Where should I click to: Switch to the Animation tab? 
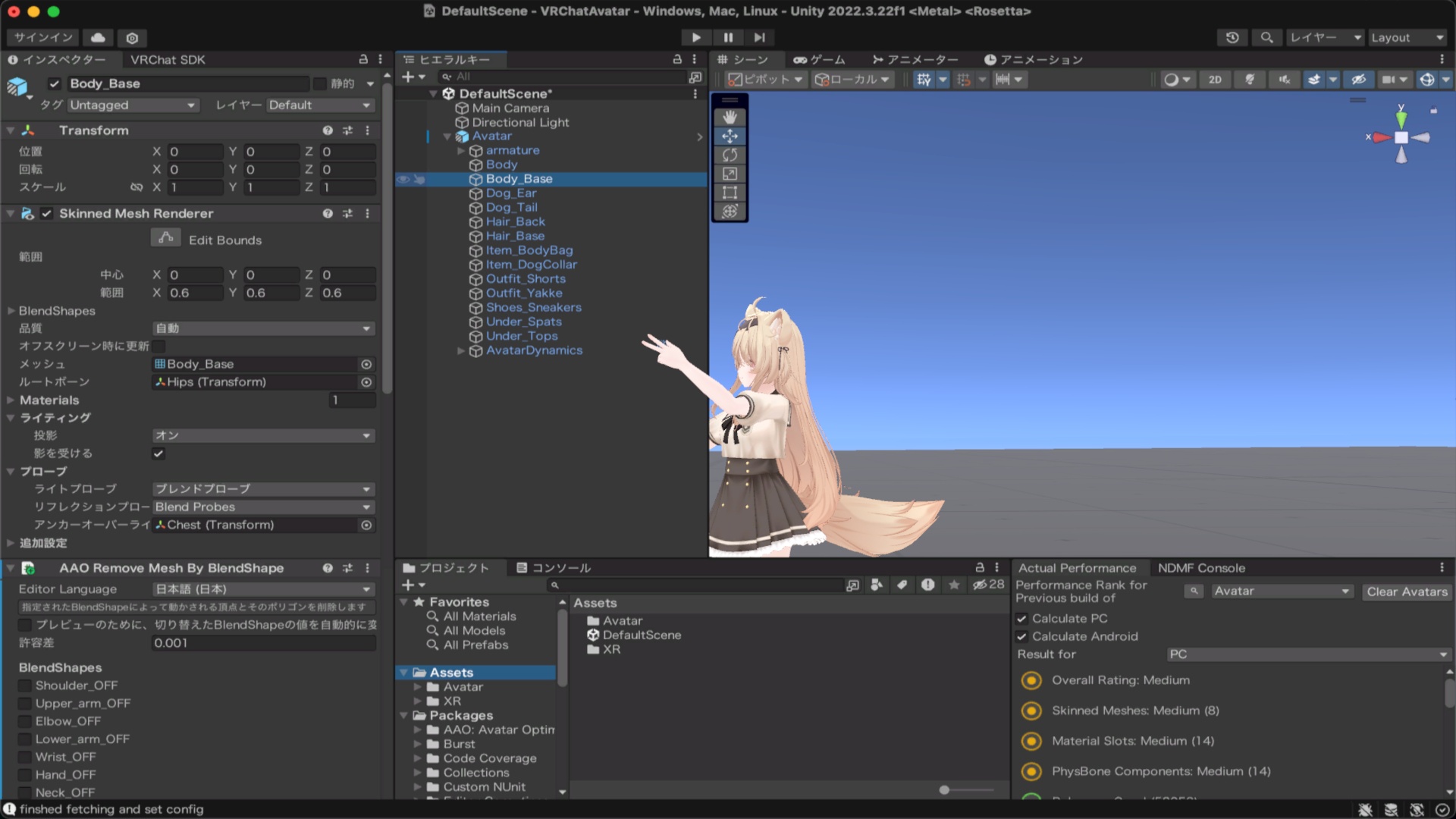click(1034, 60)
